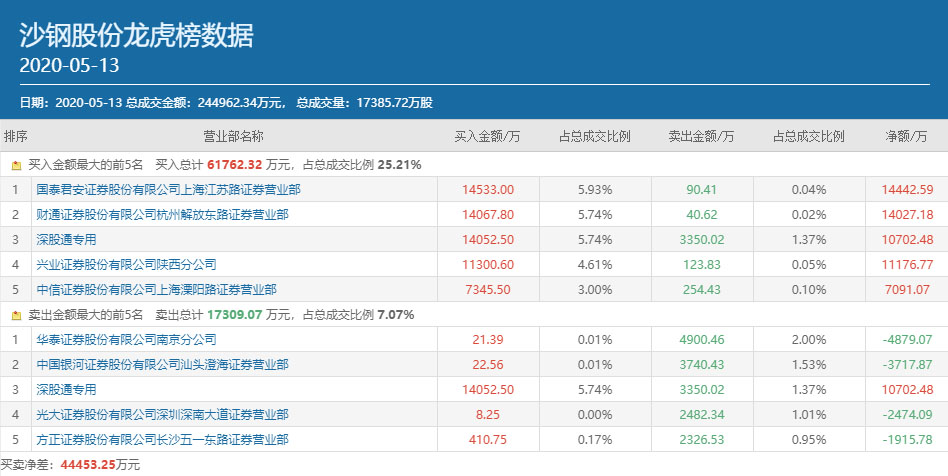Image resolution: width=948 pixels, height=476 pixels.
Task: Open 中信证券上海溧阳路证券营业部 link
Action: [156, 289]
